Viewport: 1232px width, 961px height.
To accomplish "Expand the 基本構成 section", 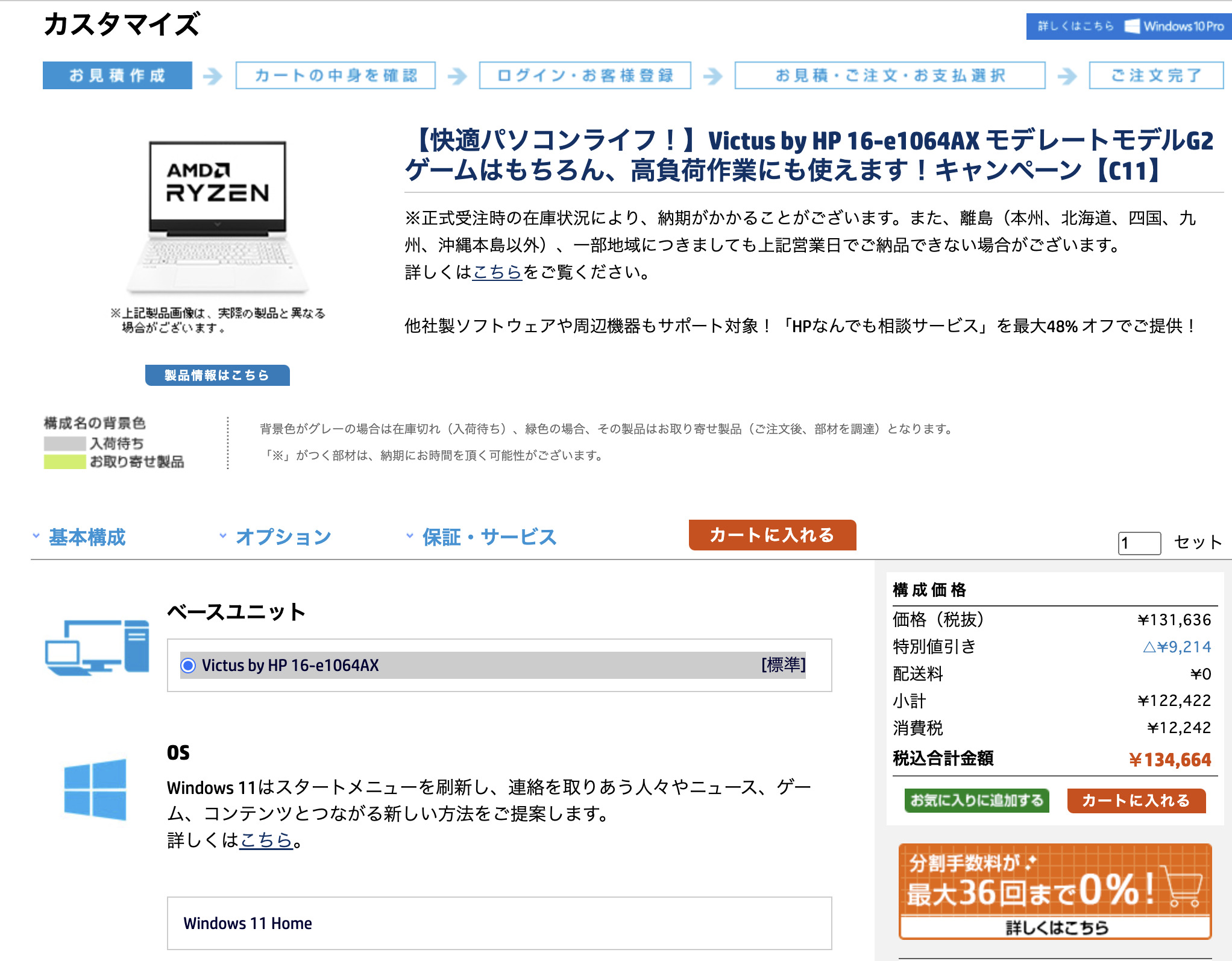I will 87,537.
